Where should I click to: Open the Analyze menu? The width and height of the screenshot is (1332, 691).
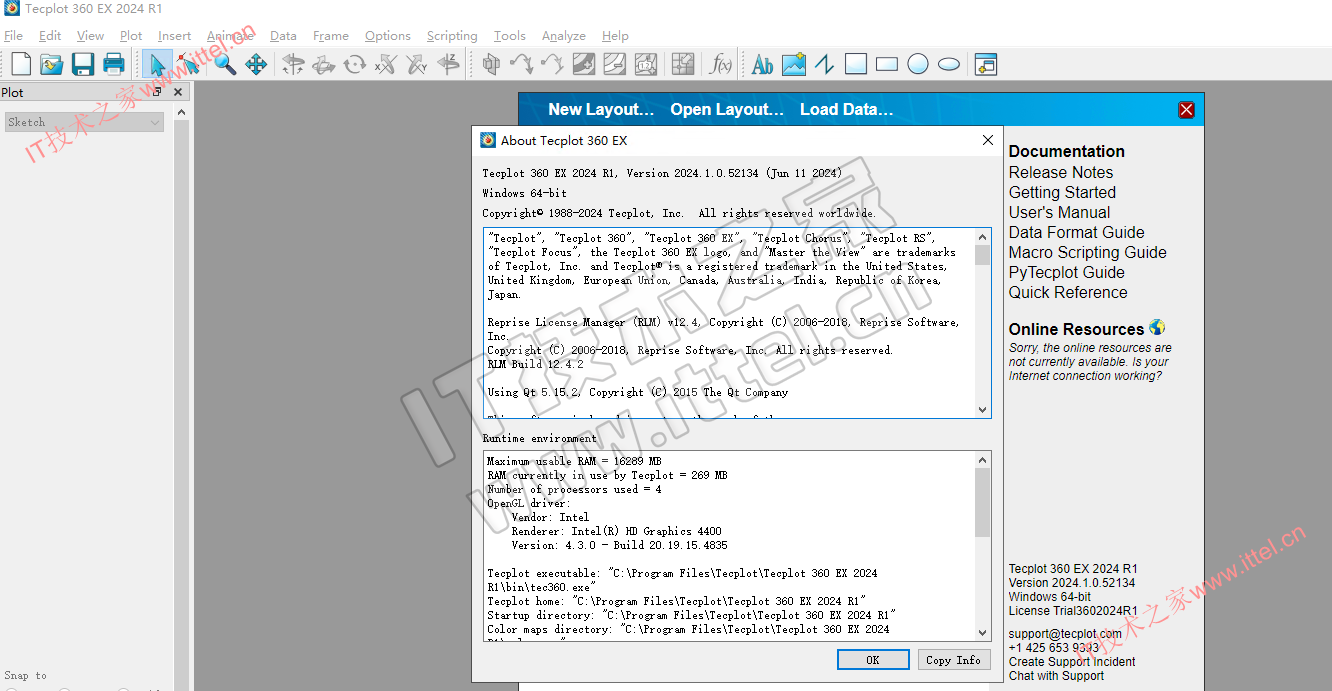[x=564, y=36]
